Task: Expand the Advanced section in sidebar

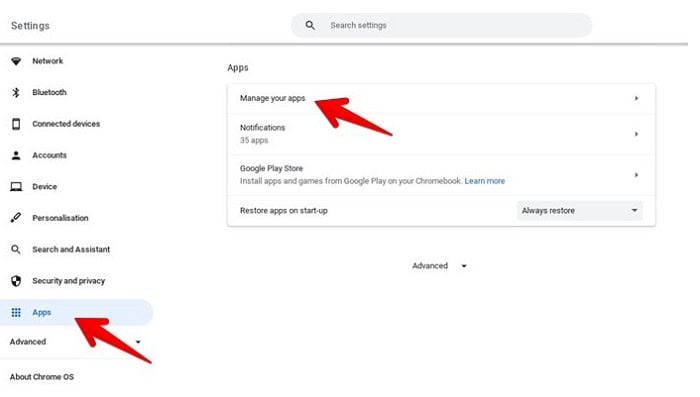Action: point(76,342)
